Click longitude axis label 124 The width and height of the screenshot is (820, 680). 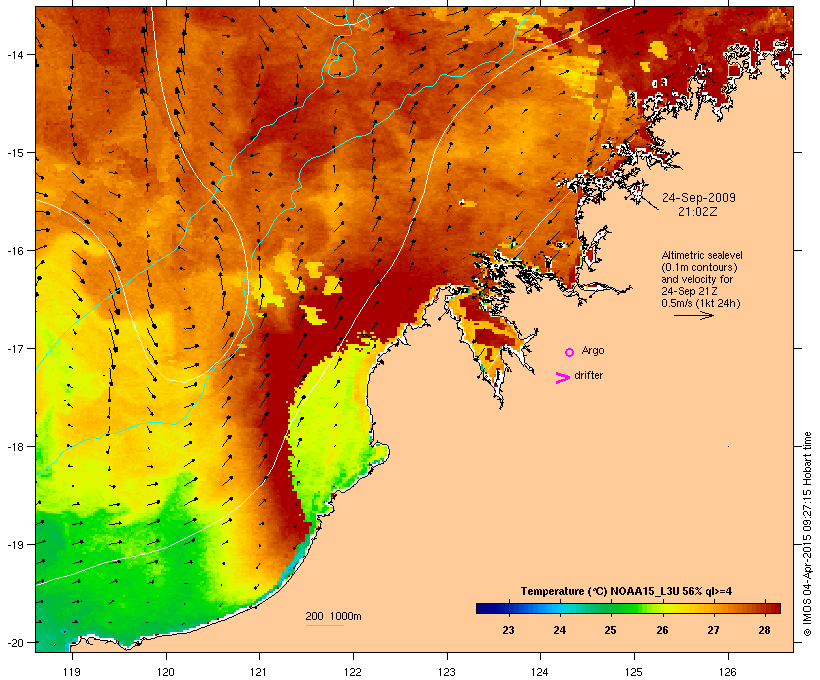[x=540, y=672]
